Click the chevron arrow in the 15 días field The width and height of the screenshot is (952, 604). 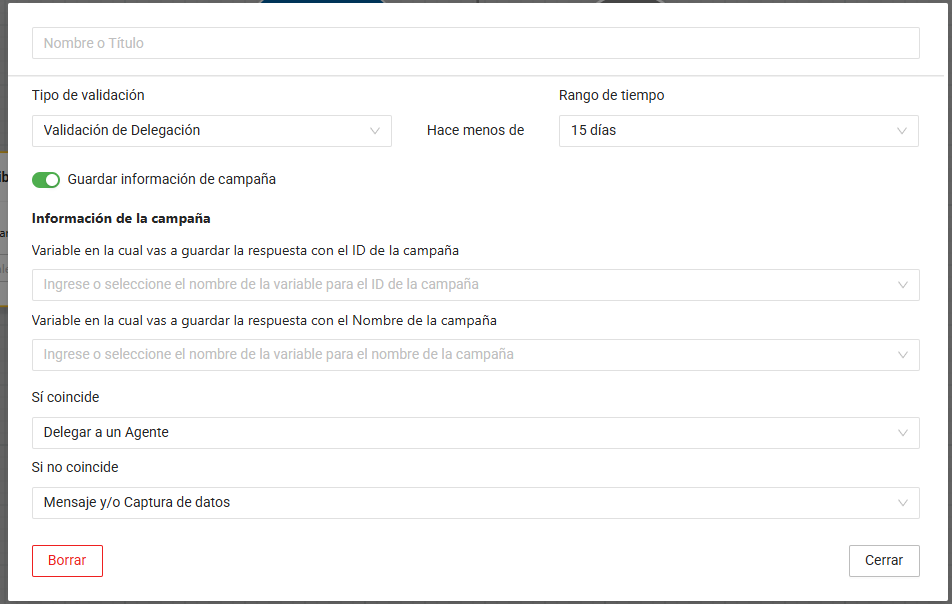coord(902,131)
